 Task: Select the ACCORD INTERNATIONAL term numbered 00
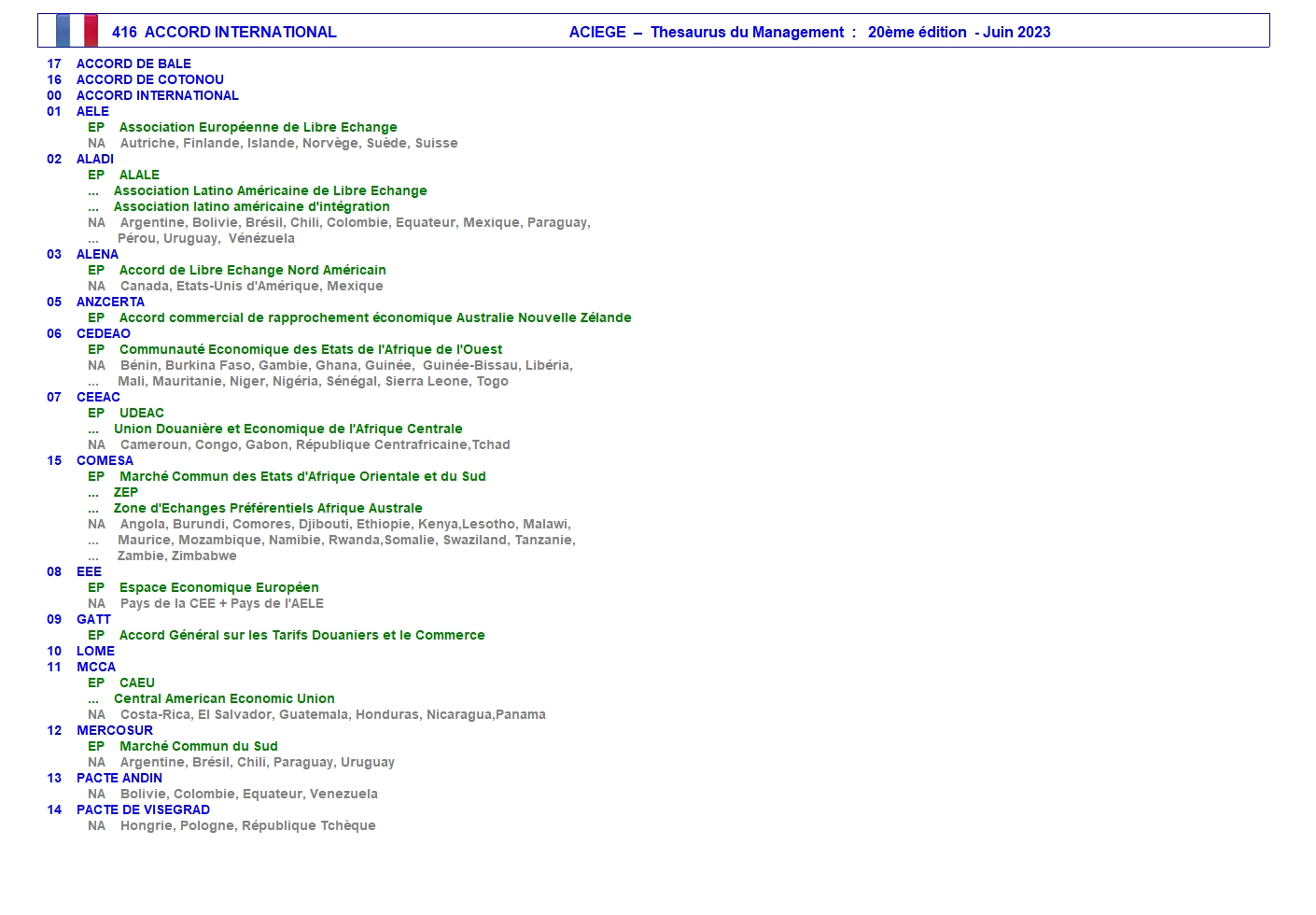(157, 95)
